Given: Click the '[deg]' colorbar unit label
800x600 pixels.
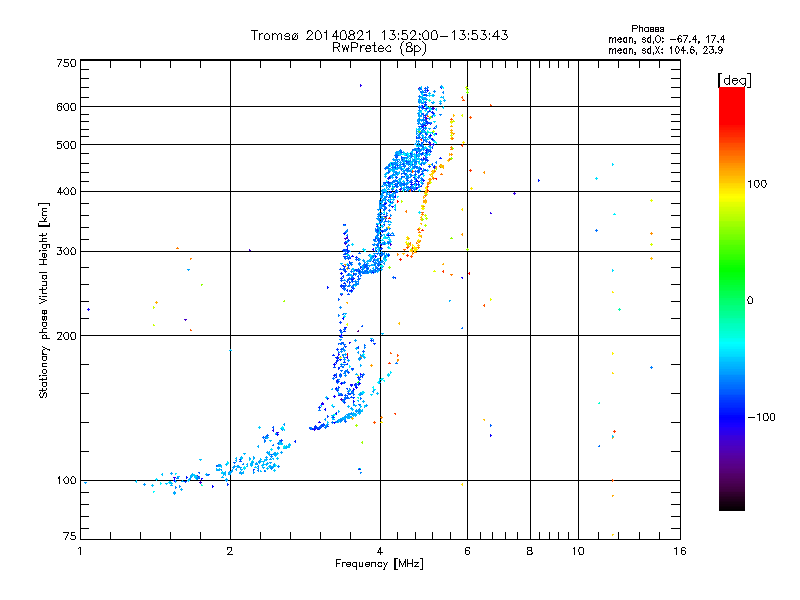Looking at the screenshot, I should pos(734,80).
